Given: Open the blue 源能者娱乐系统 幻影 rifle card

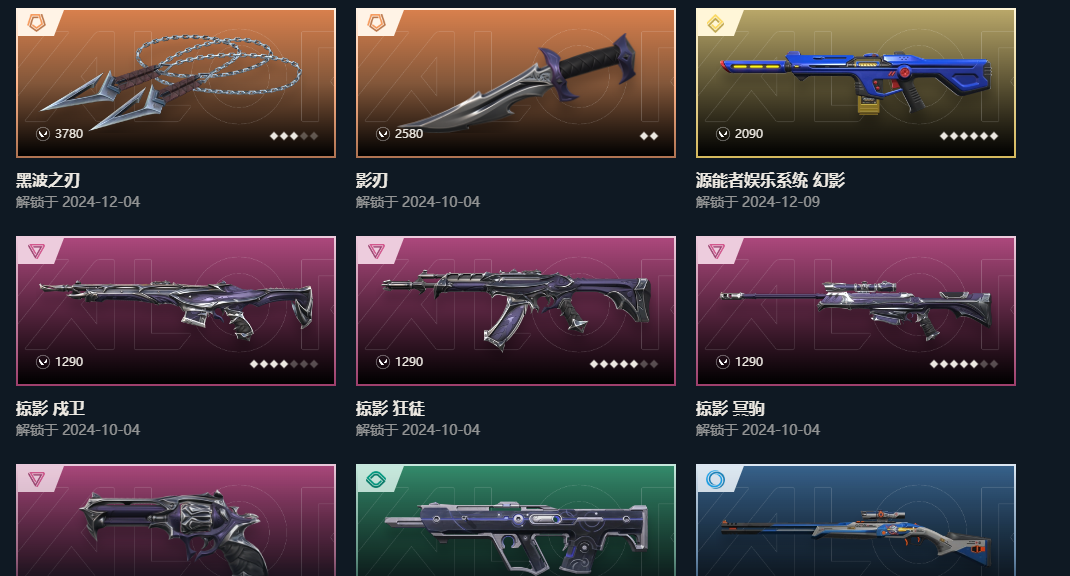Looking at the screenshot, I should pyautogui.click(x=856, y=83).
